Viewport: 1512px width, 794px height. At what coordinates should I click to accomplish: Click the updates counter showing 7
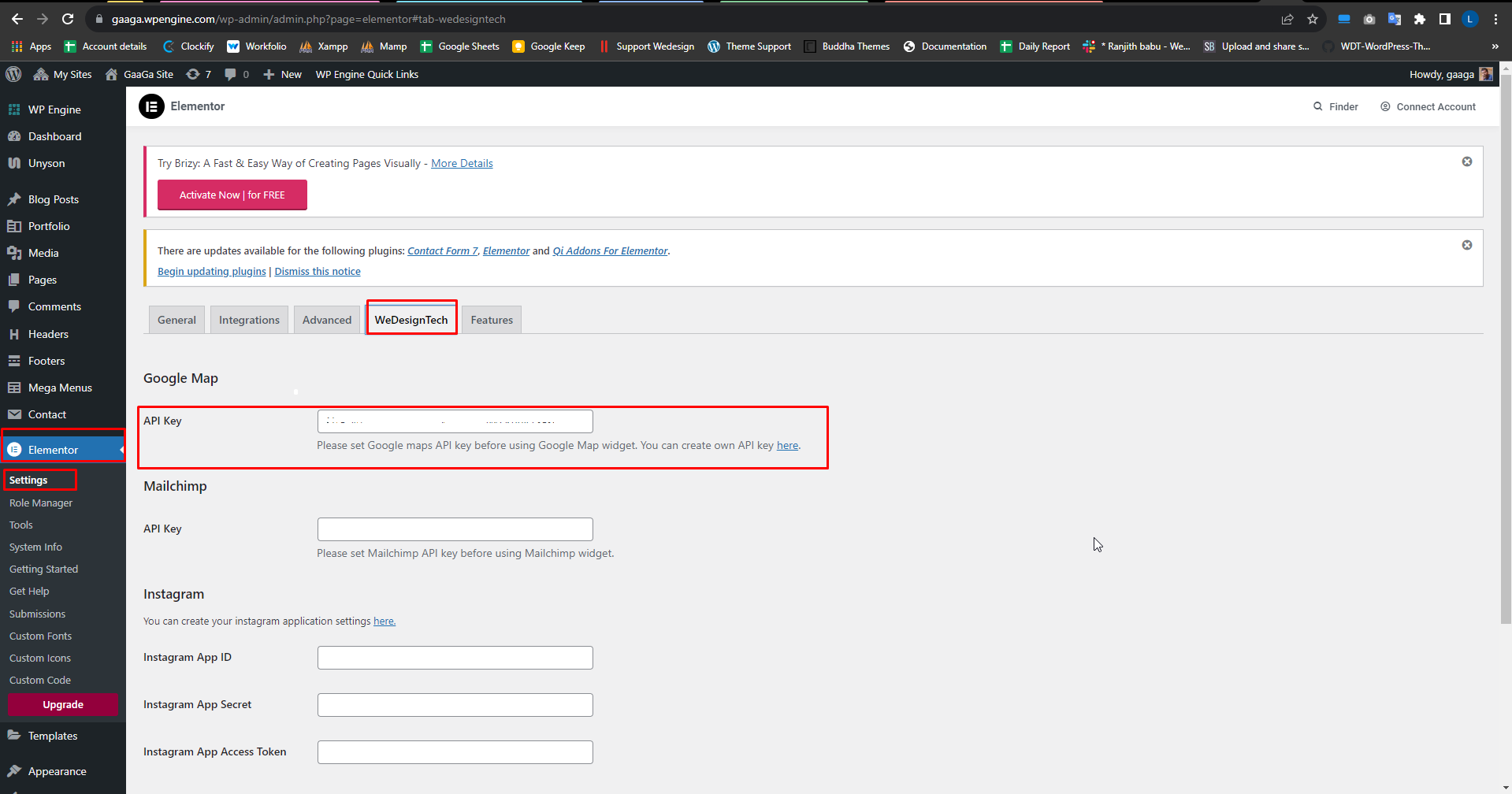tap(199, 74)
